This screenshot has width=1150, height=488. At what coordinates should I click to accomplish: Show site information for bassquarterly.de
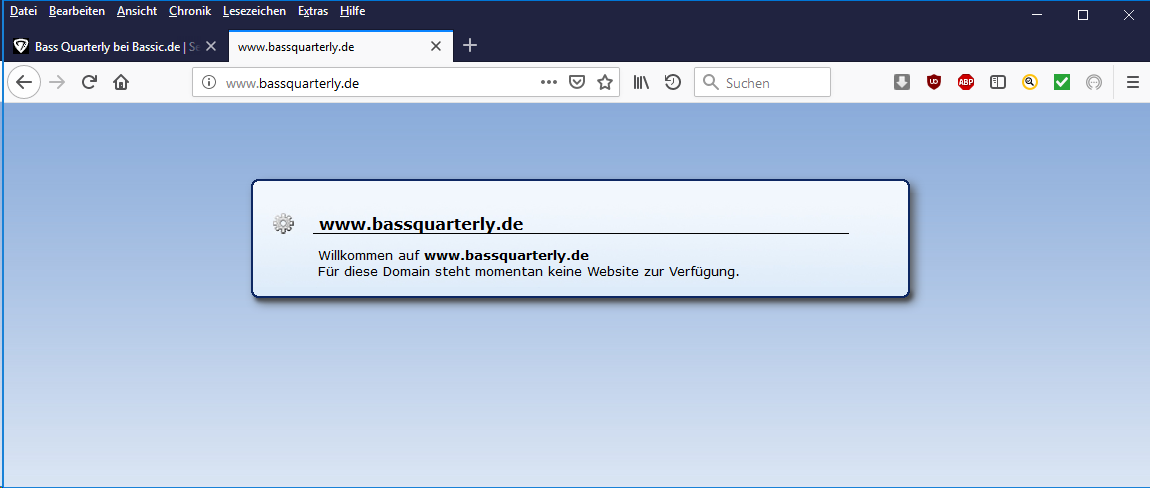click(x=209, y=83)
